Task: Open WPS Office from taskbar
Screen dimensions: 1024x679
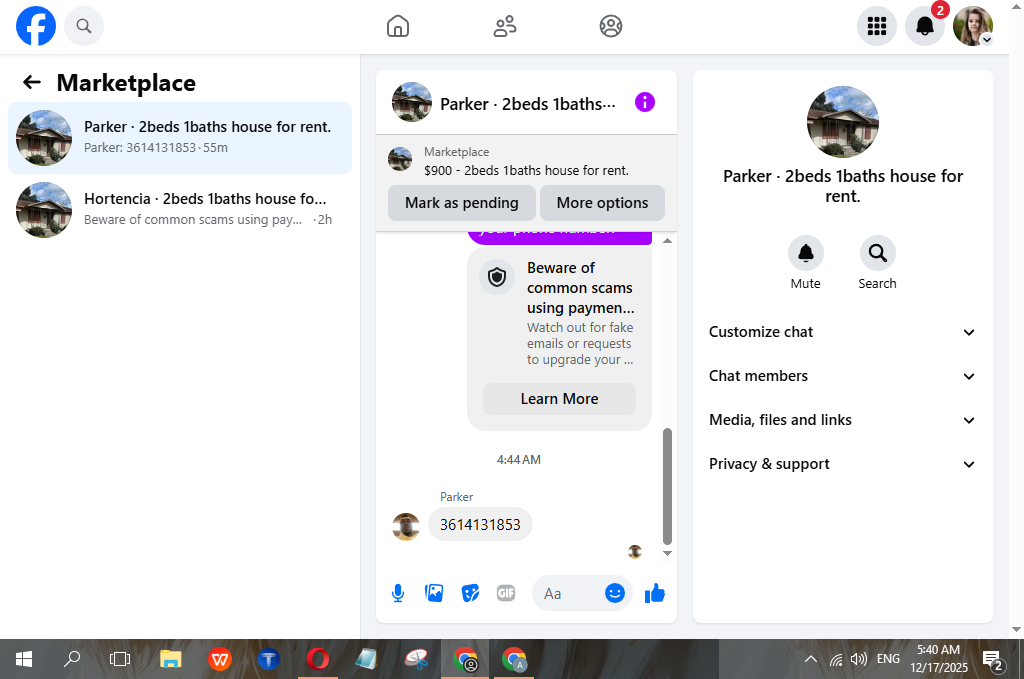Action: coord(220,659)
